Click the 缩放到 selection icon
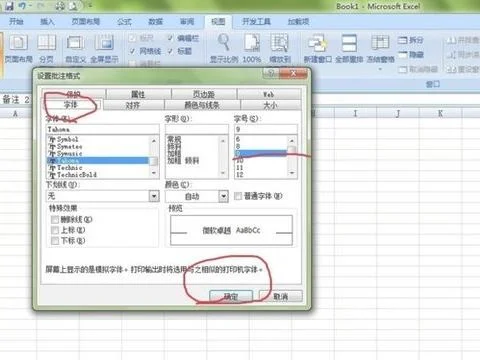This screenshot has width=480, height=360. 280,43
